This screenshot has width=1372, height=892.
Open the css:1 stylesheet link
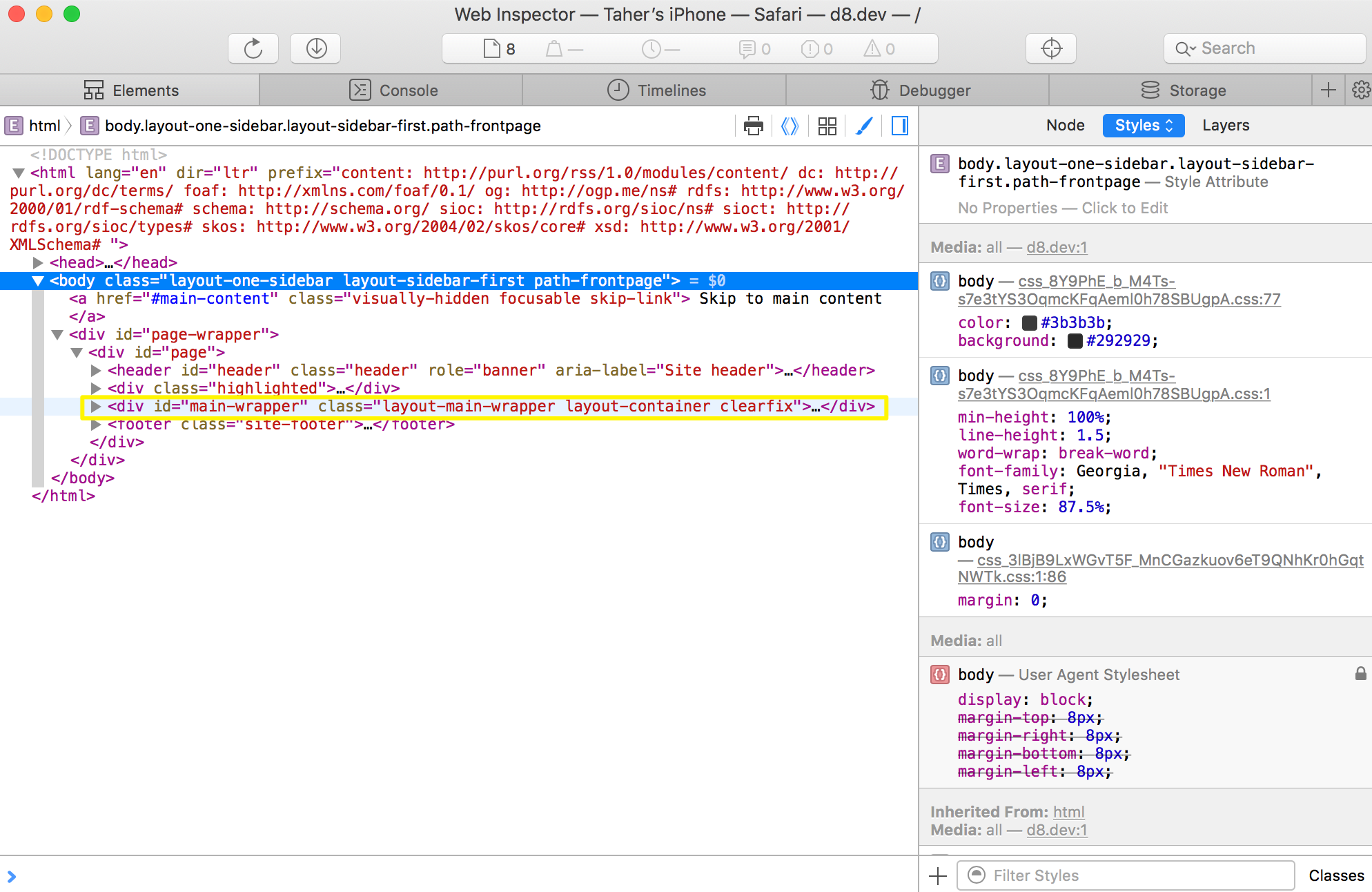coord(1114,385)
